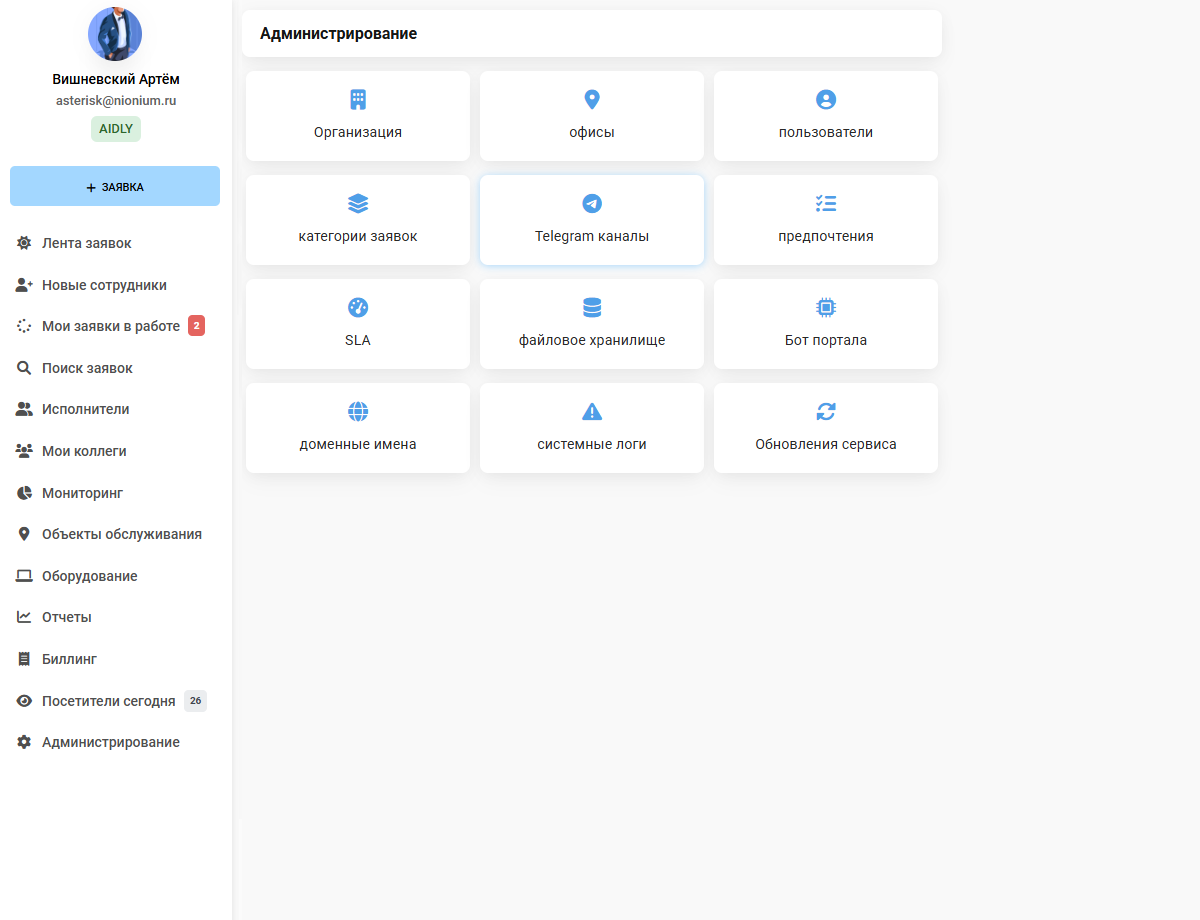1200x920 pixels.
Task: Select Мониторинг in the sidebar
Action: pyautogui.click(x=82, y=493)
